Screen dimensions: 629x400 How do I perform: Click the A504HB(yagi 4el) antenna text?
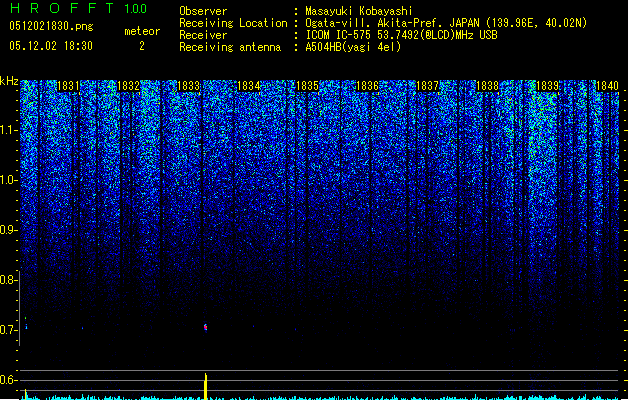pos(353,47)
